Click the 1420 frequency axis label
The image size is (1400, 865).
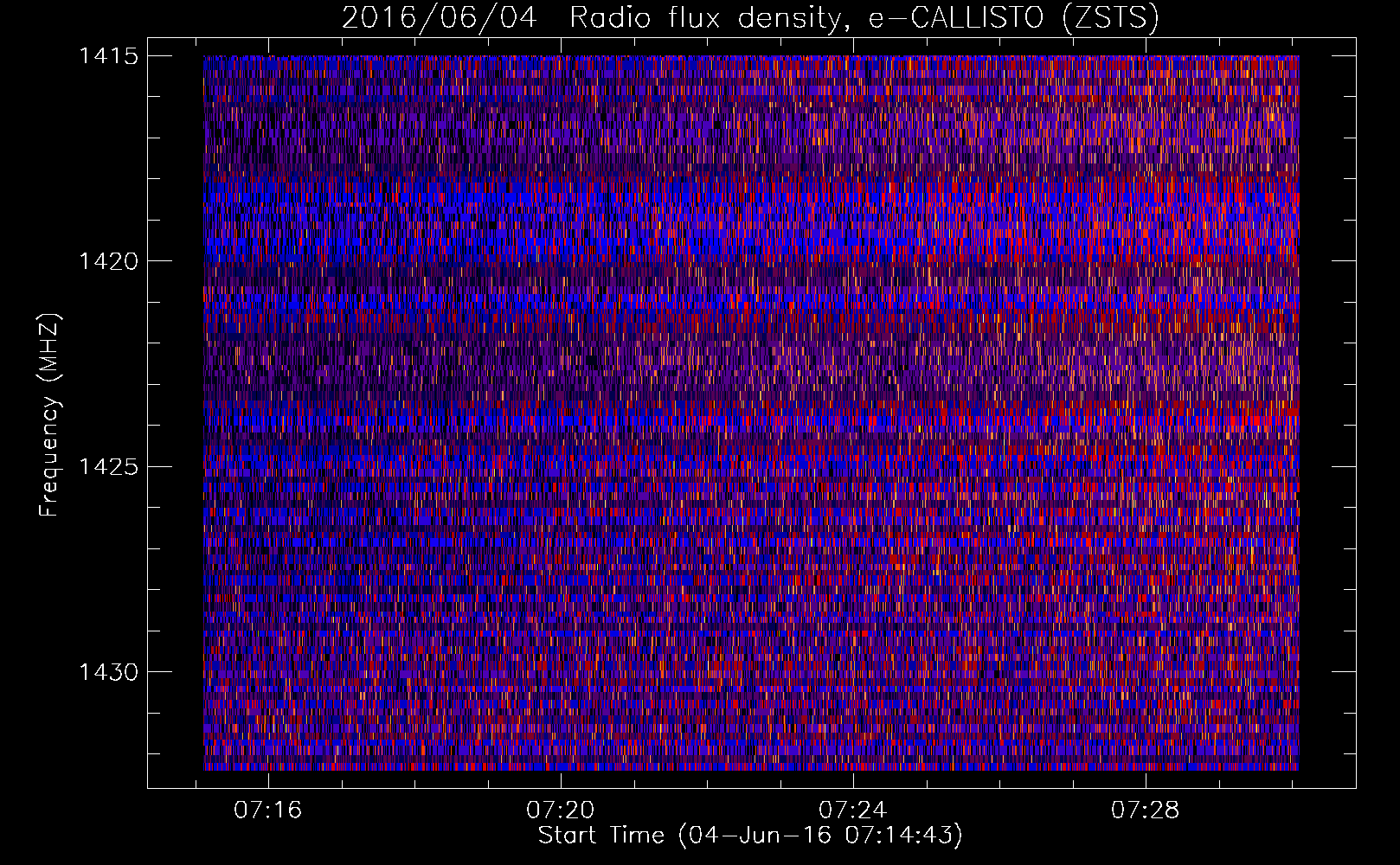tap(108, 261)
